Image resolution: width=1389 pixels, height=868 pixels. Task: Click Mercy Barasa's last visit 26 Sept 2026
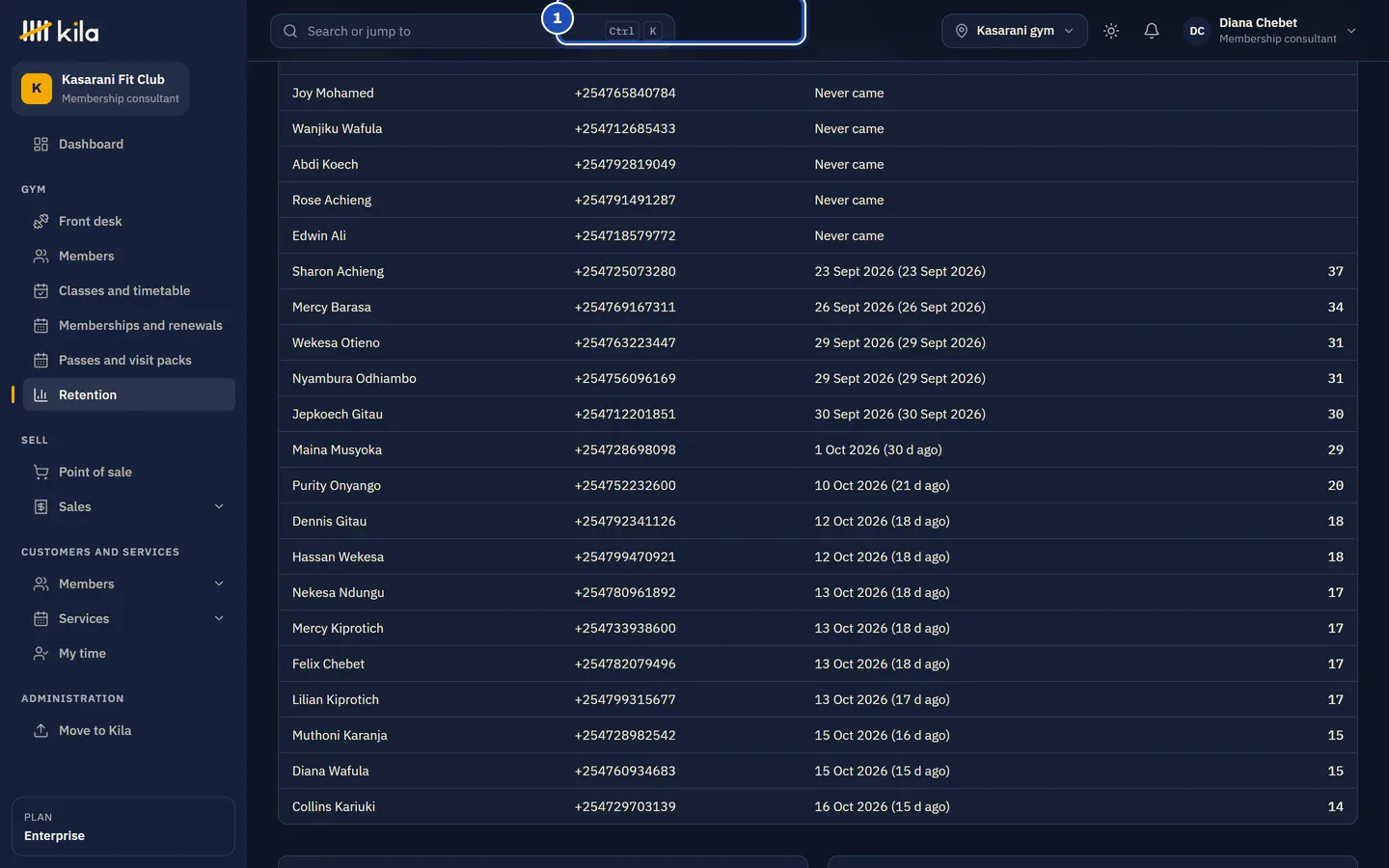point(900,307)
